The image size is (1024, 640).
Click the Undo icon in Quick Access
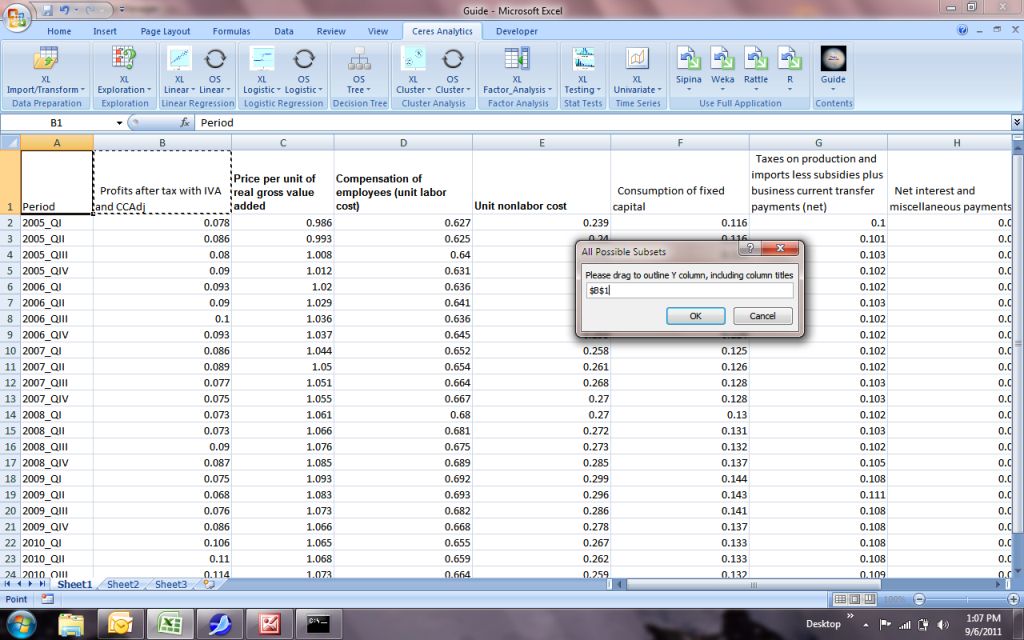point(64,10)
